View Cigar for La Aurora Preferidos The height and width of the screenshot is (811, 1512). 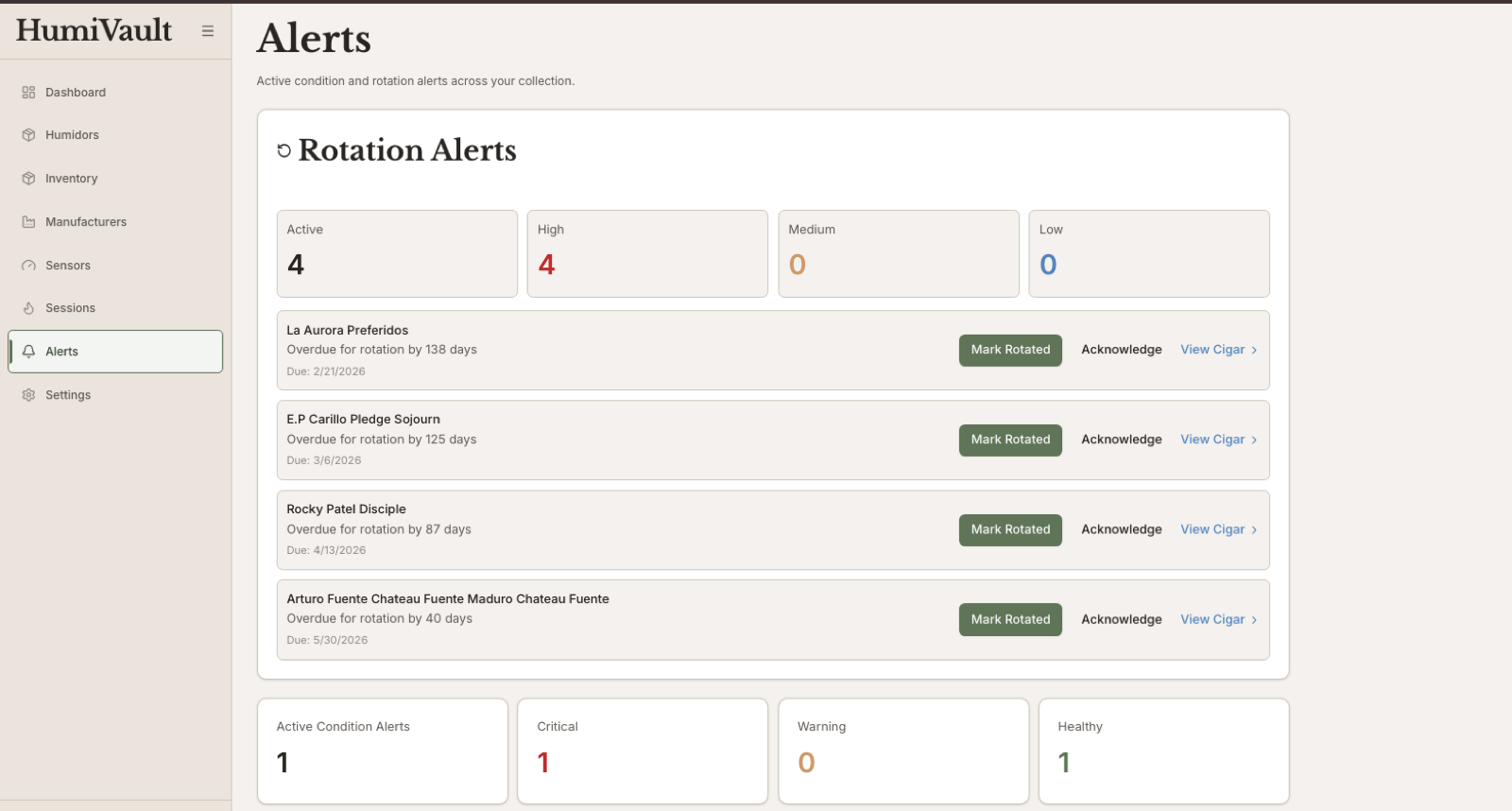tap(1218, 350)
